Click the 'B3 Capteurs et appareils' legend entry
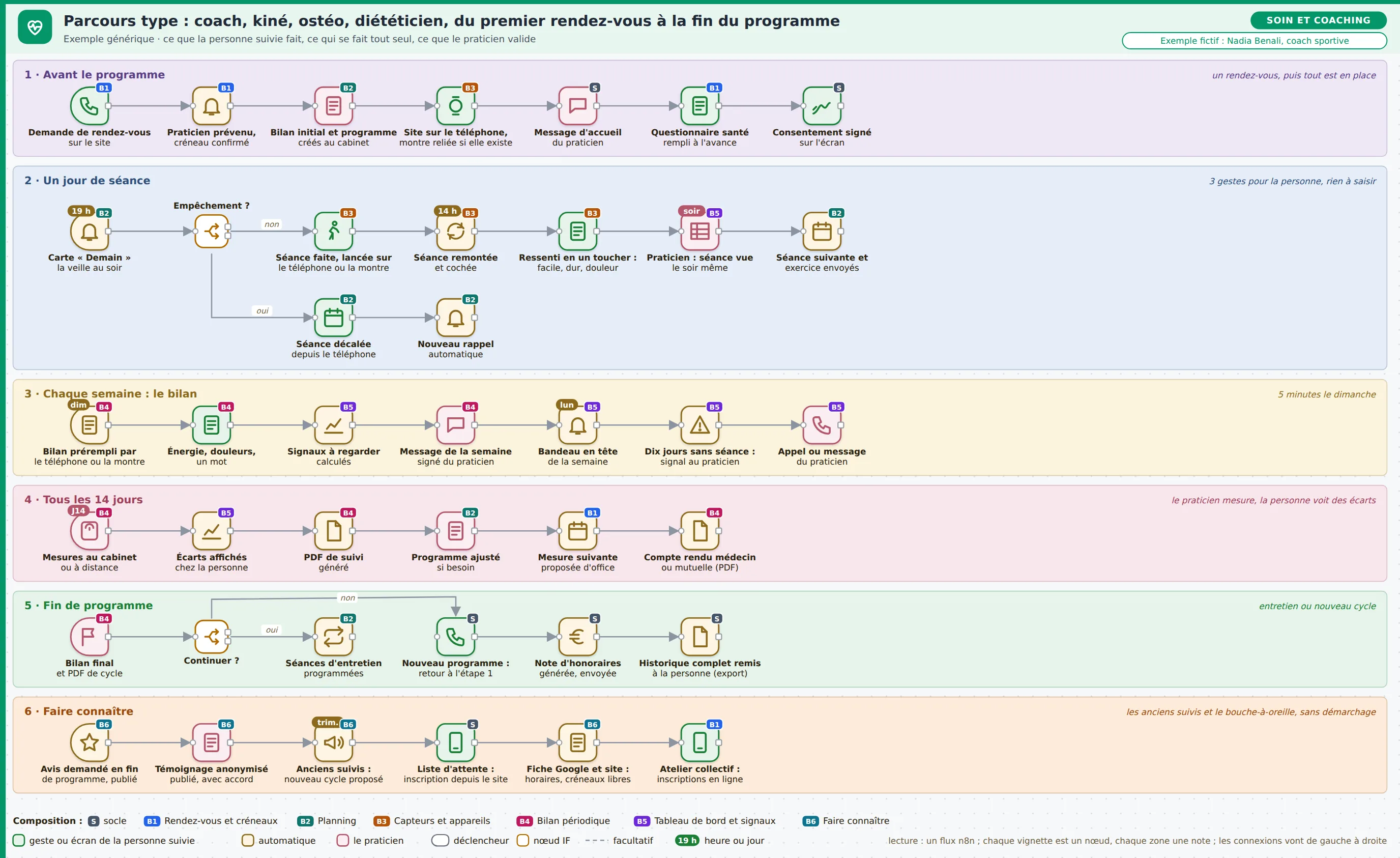This screenshot has width=1400, height=858. pos(431,820)
